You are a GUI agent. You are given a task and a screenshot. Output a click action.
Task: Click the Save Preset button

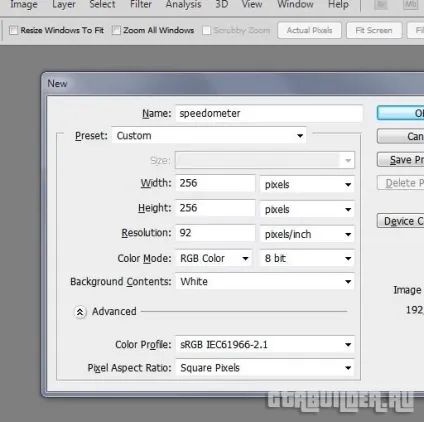(x=401, y=160)
